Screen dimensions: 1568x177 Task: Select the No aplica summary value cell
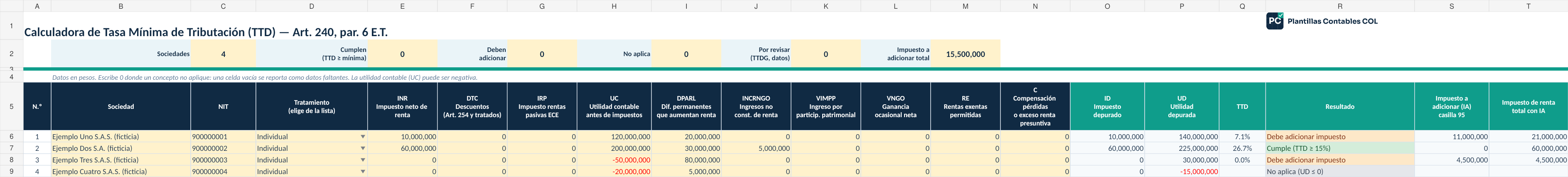[686, 54]
